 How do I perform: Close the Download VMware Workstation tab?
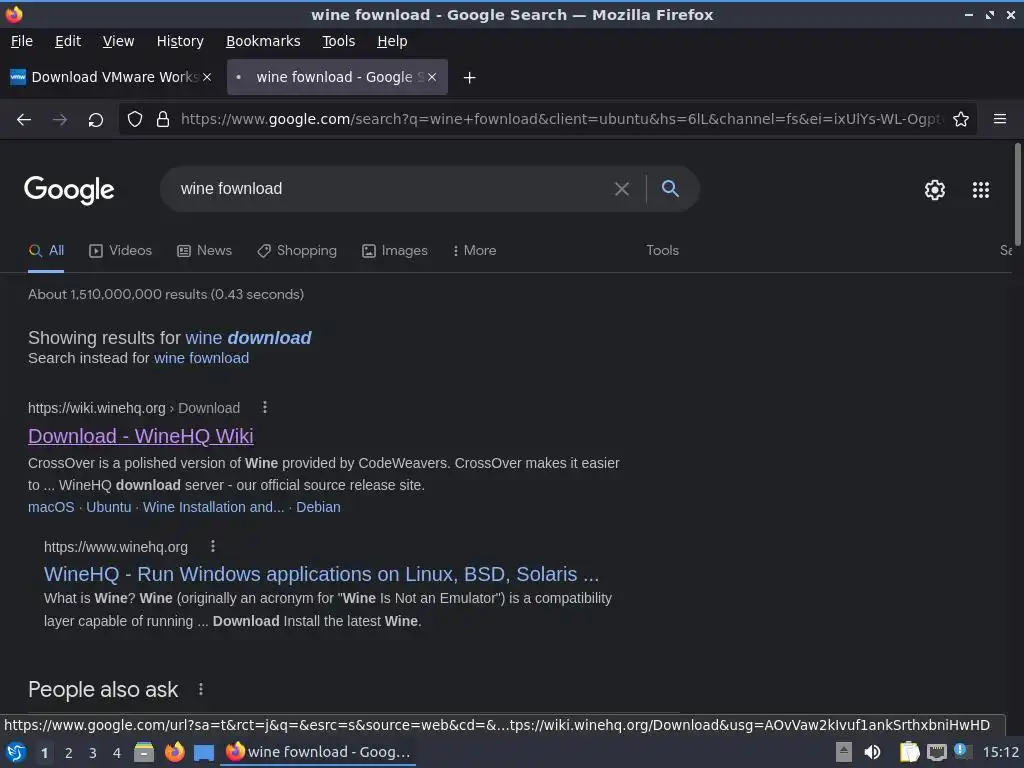click(x=207, y=77)
